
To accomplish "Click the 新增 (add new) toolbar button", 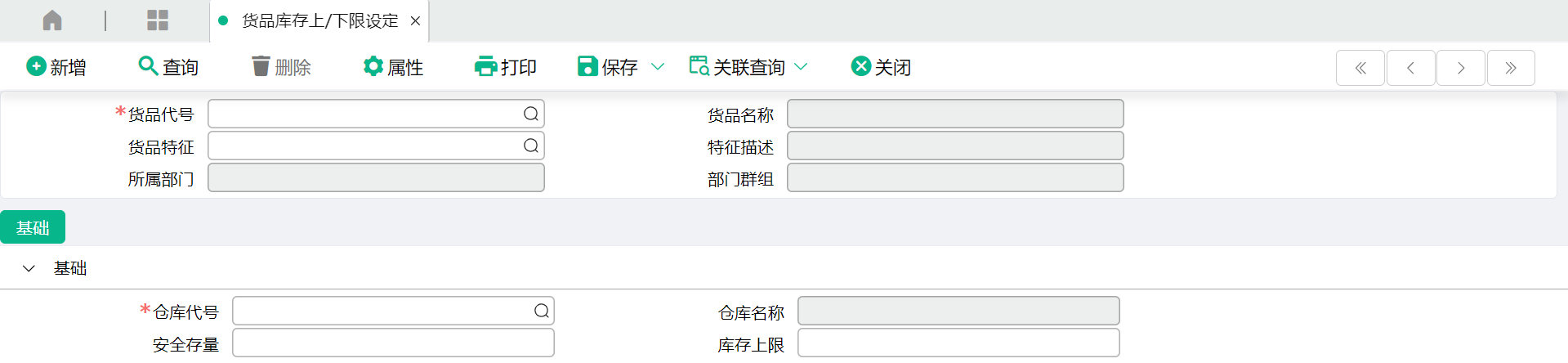I will 56,67.
